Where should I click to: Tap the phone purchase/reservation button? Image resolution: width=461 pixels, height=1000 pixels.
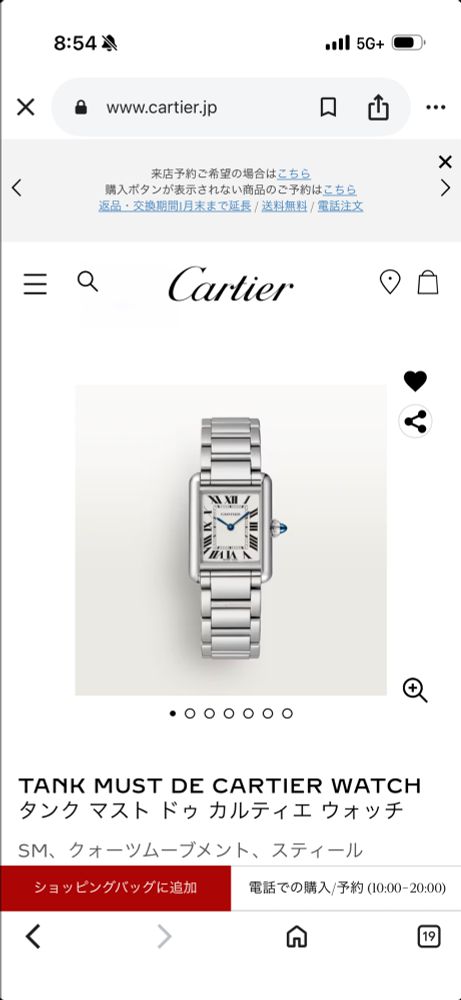pos(346,888)
